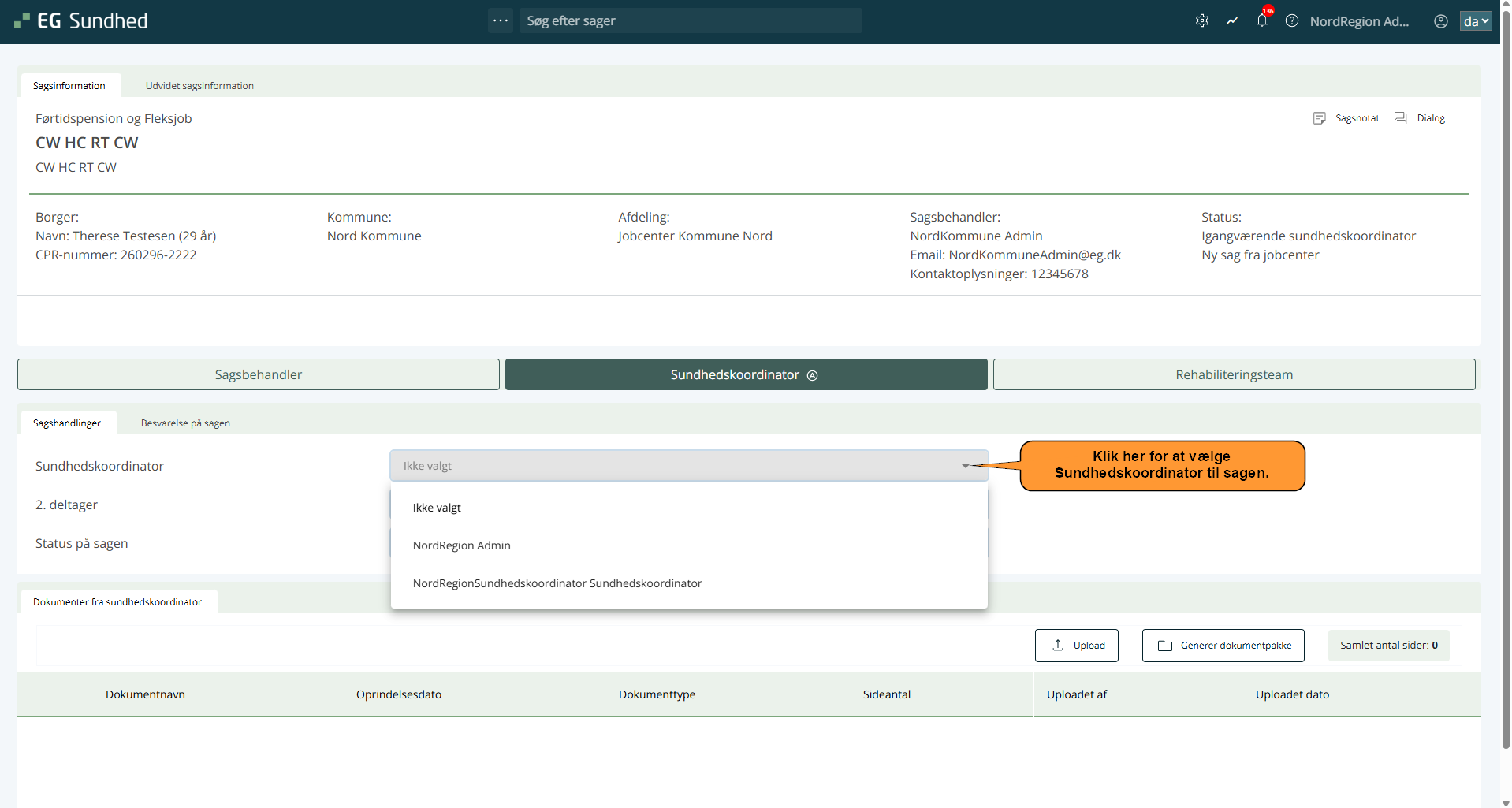Switch to the Rehabiliteringsteam section
The width and height of the screenshot is (1512, 808).
[x=1234, y=374]
